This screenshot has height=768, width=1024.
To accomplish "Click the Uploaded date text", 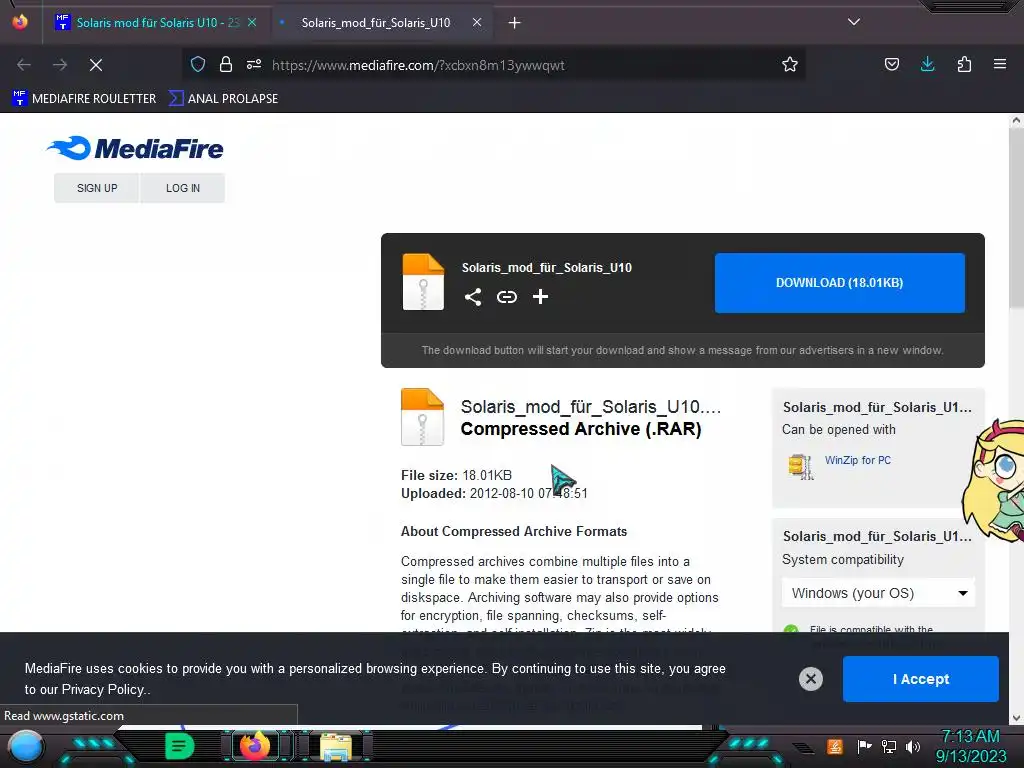I will coord(494,494).
